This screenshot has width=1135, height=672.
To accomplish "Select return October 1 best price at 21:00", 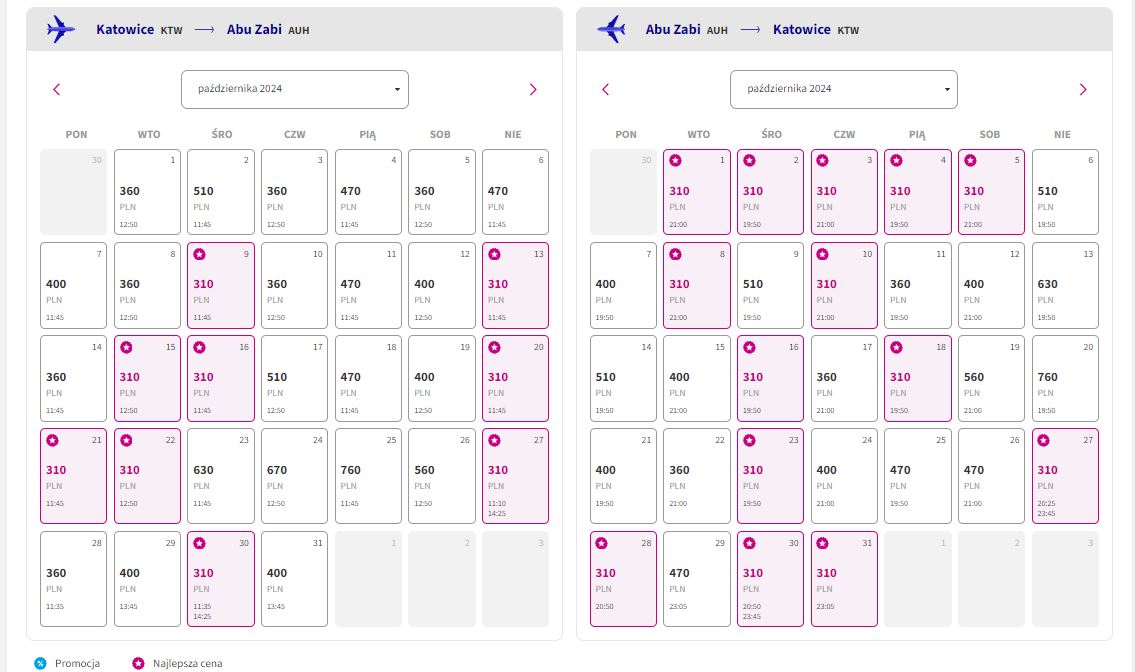I will pyautogui.click(x=697, y=192).
